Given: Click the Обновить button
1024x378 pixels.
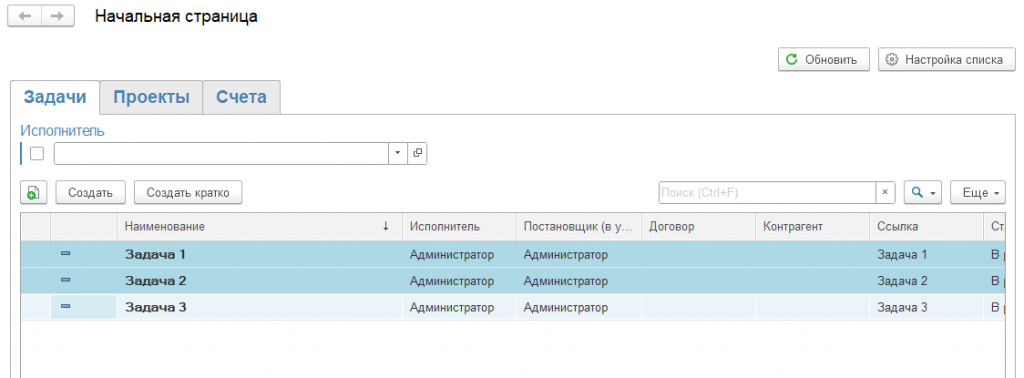Looking at the screenshot, I should 824,59.
